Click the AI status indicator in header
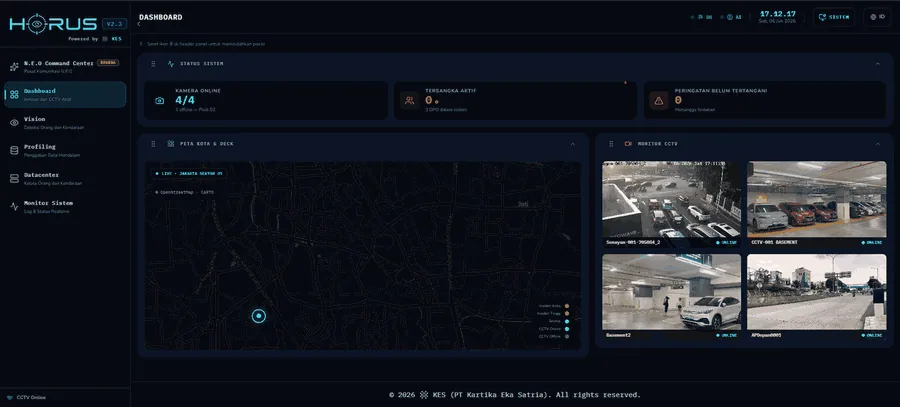Viewport: 900px width, 407px height. (731, 17)
